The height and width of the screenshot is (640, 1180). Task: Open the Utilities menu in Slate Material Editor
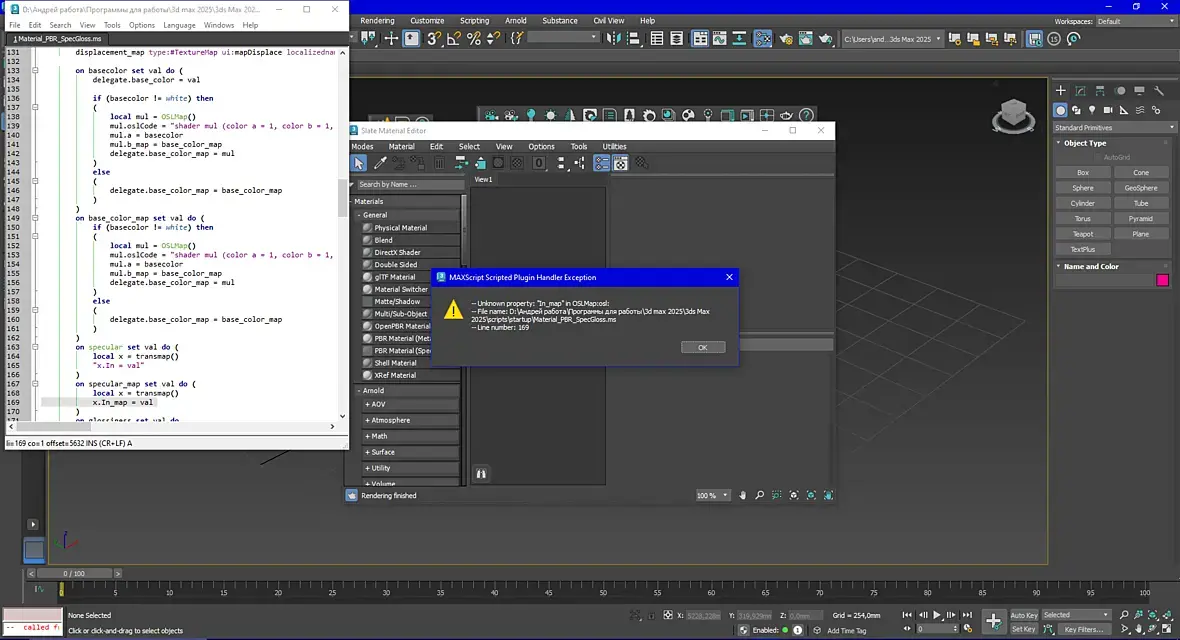(614, 146)
